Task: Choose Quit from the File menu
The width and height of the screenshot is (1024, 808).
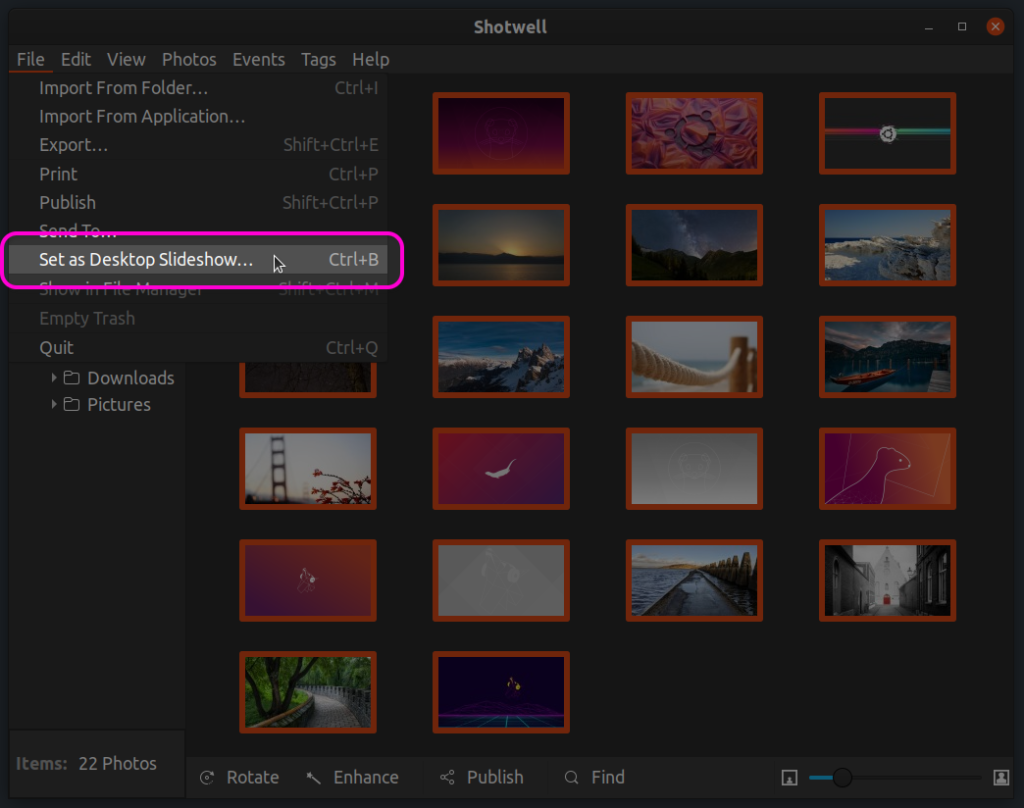Action: click(x=199, y=347)
